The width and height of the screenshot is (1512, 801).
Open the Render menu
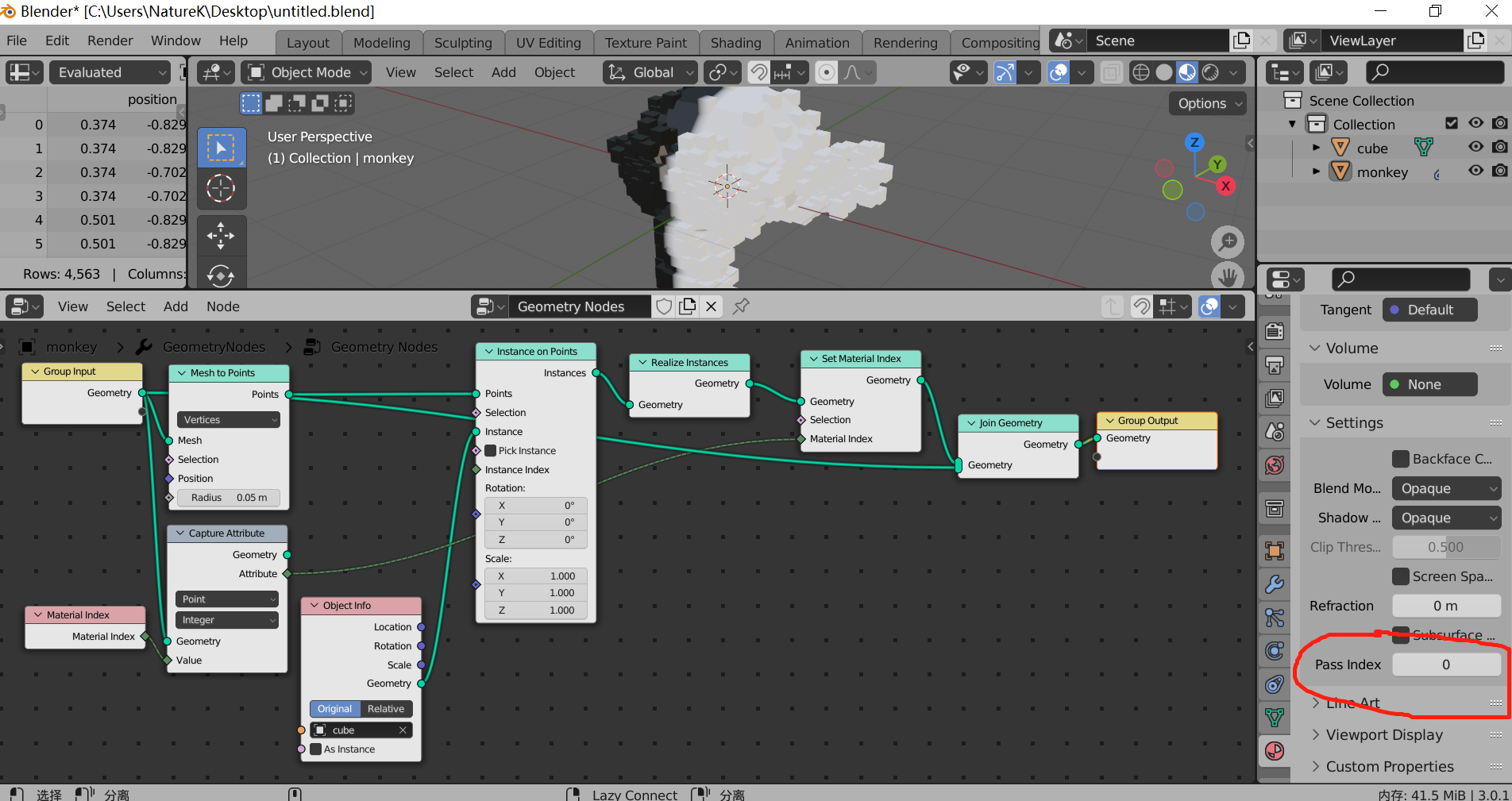pos(110,40)
